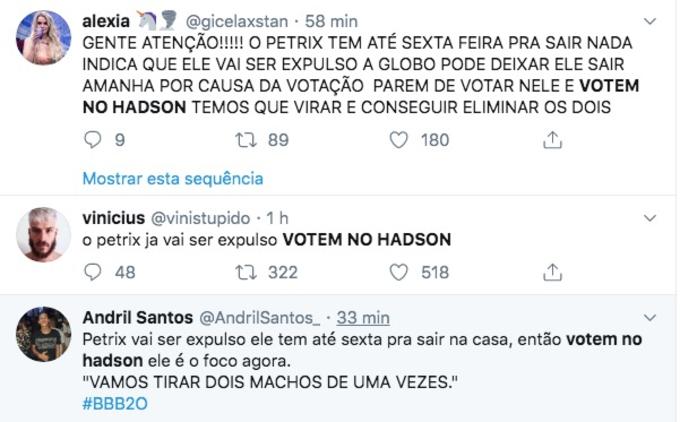Share vinicius's tweet
Viewport: 680px width, 422px height.
552,271
